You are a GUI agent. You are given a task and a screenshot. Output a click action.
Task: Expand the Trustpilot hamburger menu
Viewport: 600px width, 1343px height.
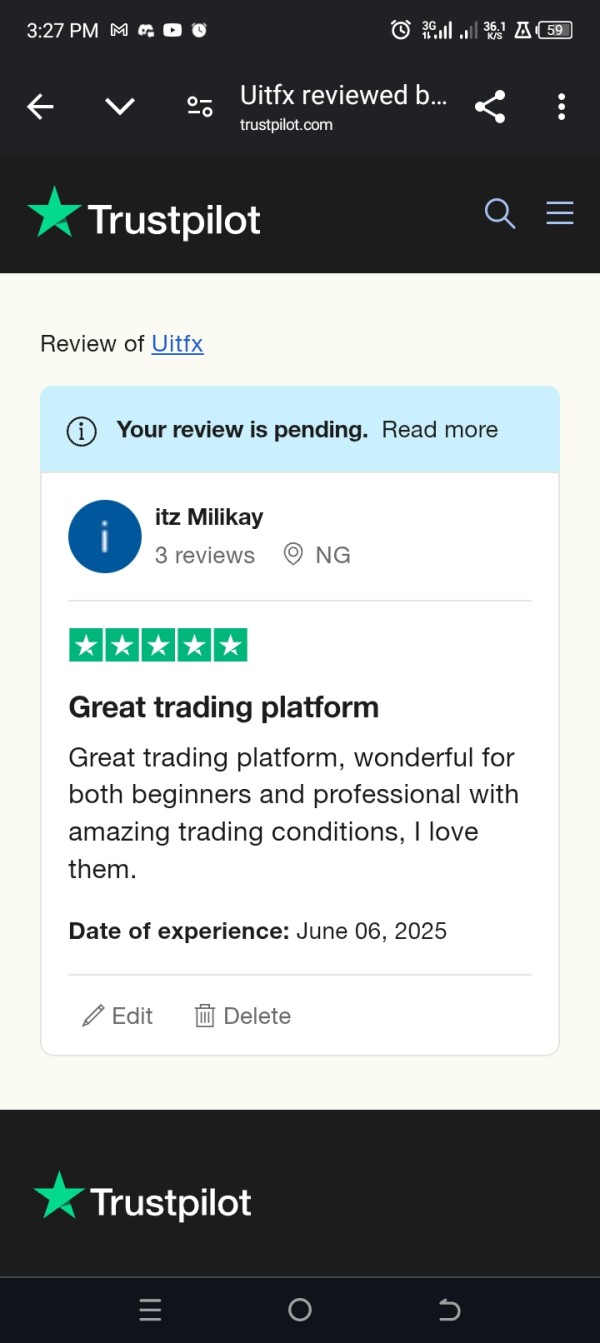(x=560, y=213)
